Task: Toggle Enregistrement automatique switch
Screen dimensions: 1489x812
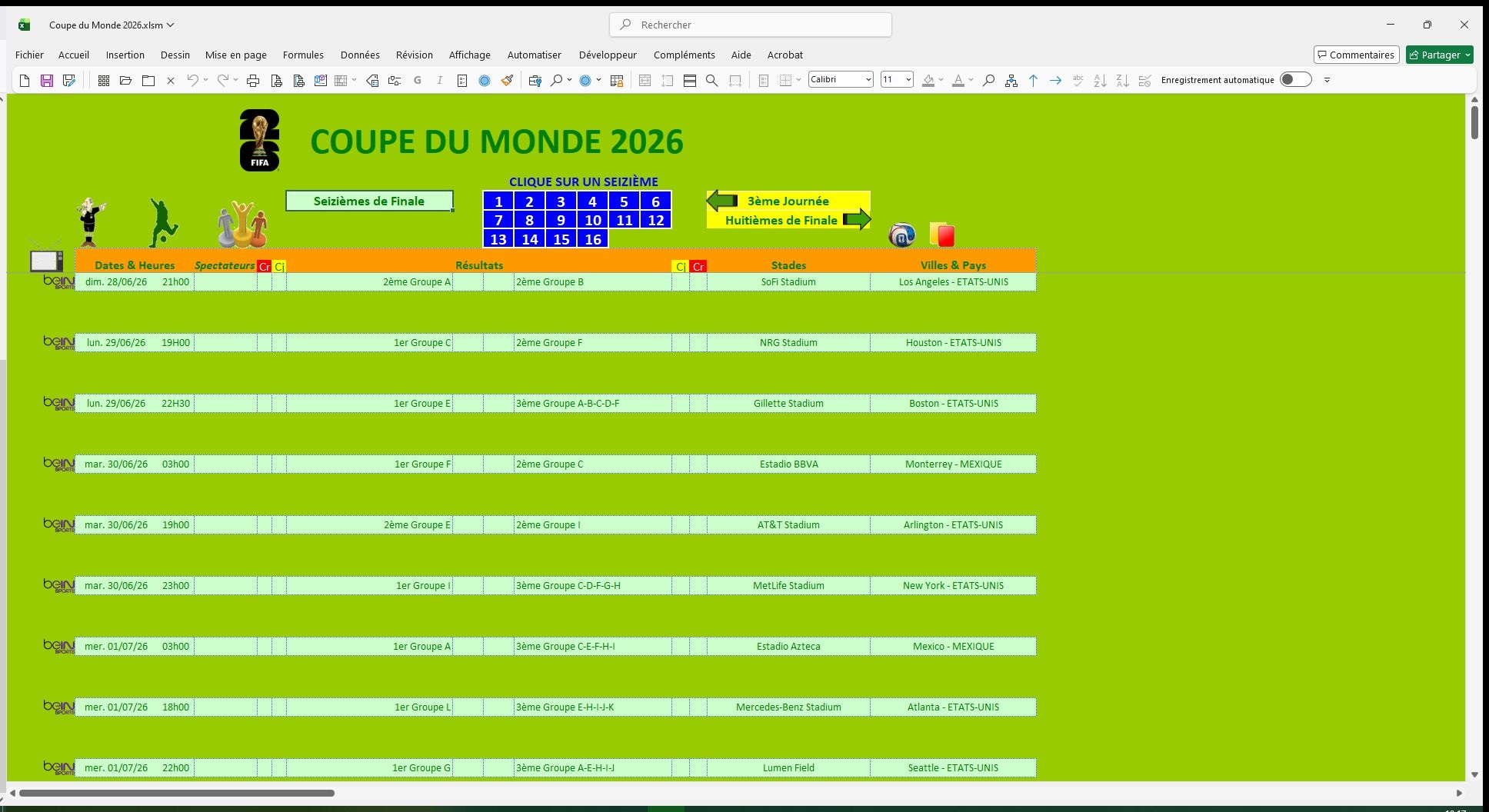Action: (1295, 80)
